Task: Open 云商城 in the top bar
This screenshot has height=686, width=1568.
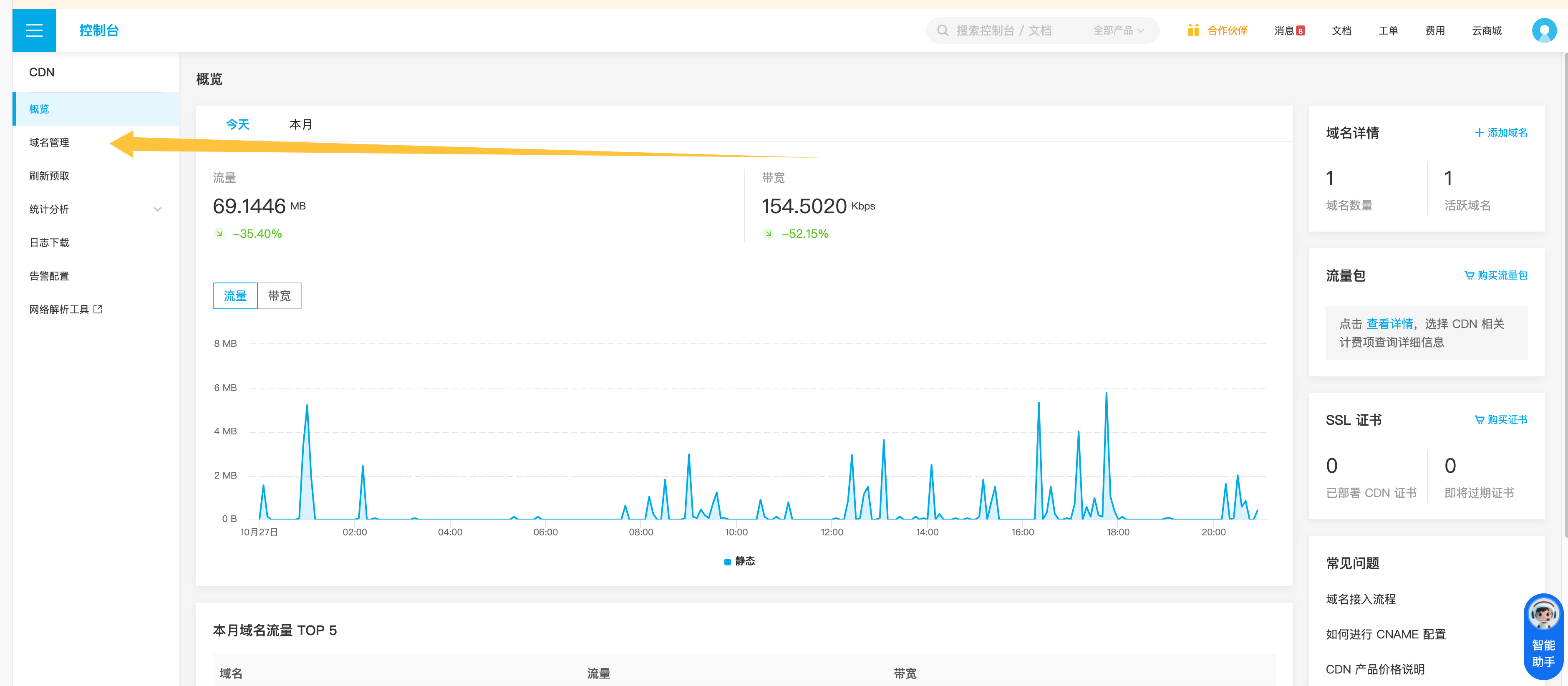Action: [x=1487, y=30]
